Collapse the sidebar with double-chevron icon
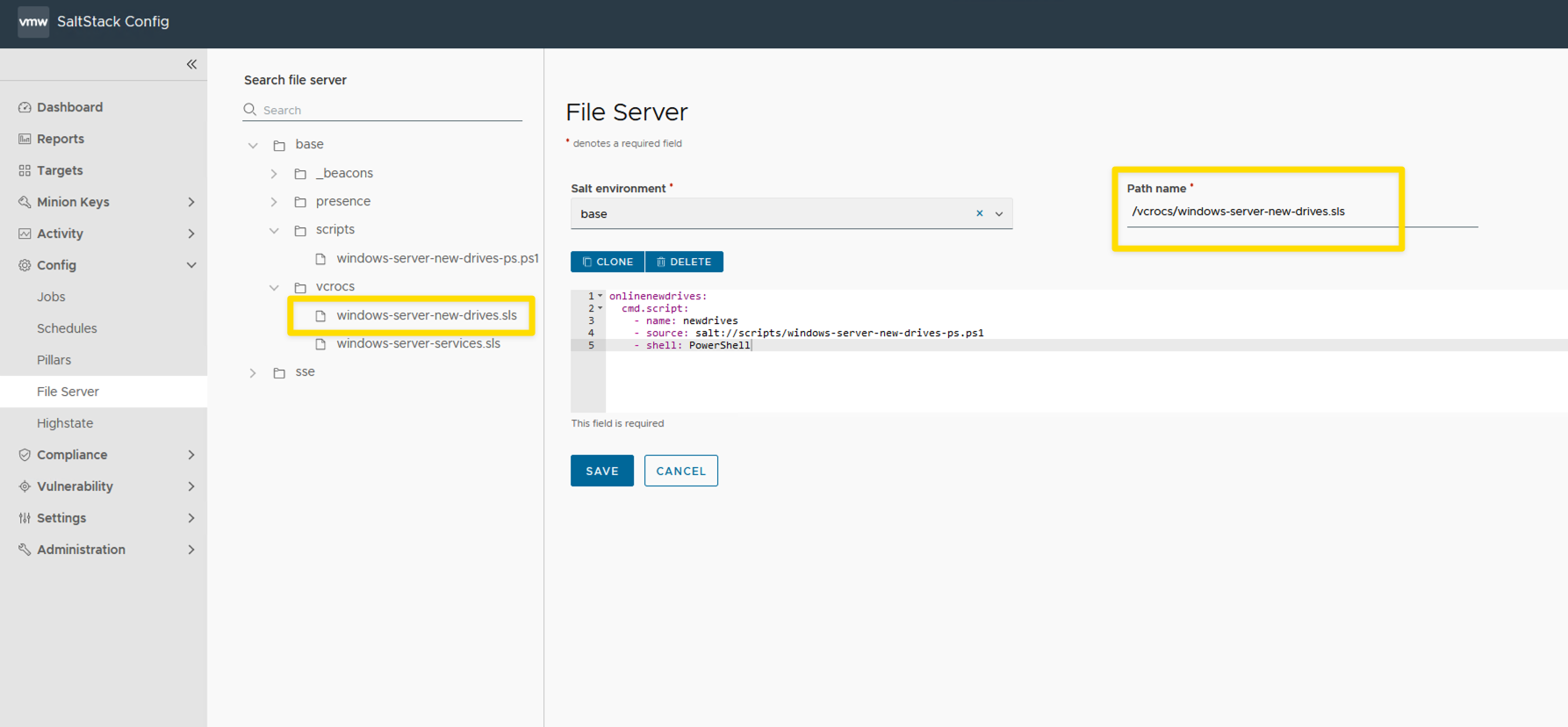1568x727 pixels. (x=191, y=64)
